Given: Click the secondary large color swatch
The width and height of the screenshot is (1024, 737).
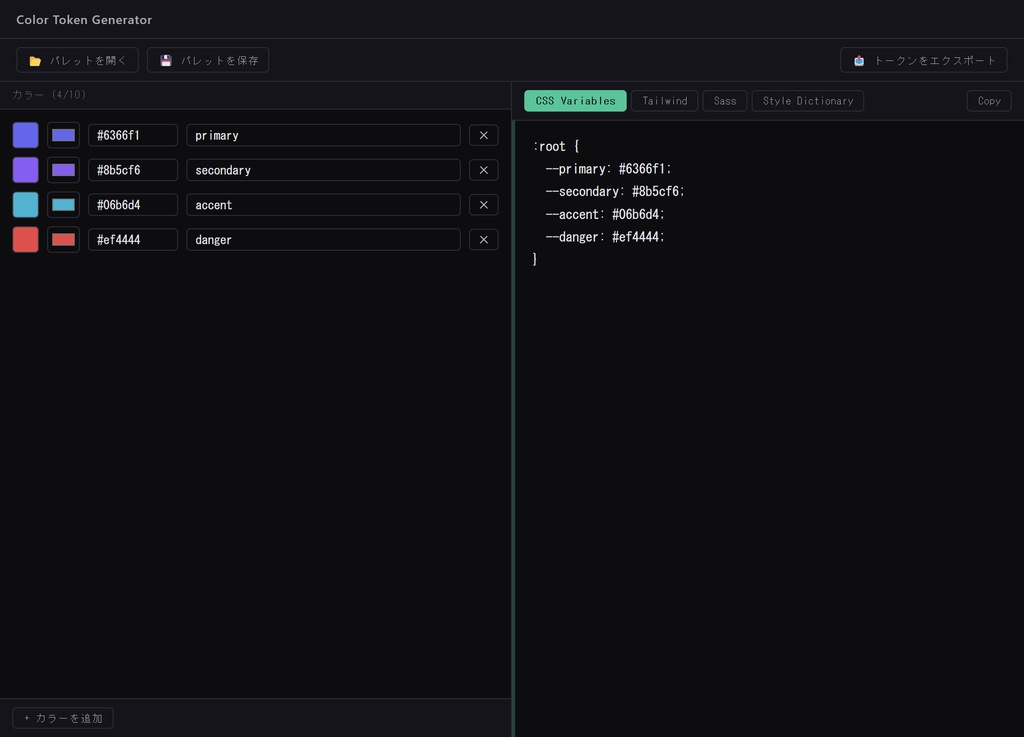Looking at the screenshot, I should (x=25, y=170).
